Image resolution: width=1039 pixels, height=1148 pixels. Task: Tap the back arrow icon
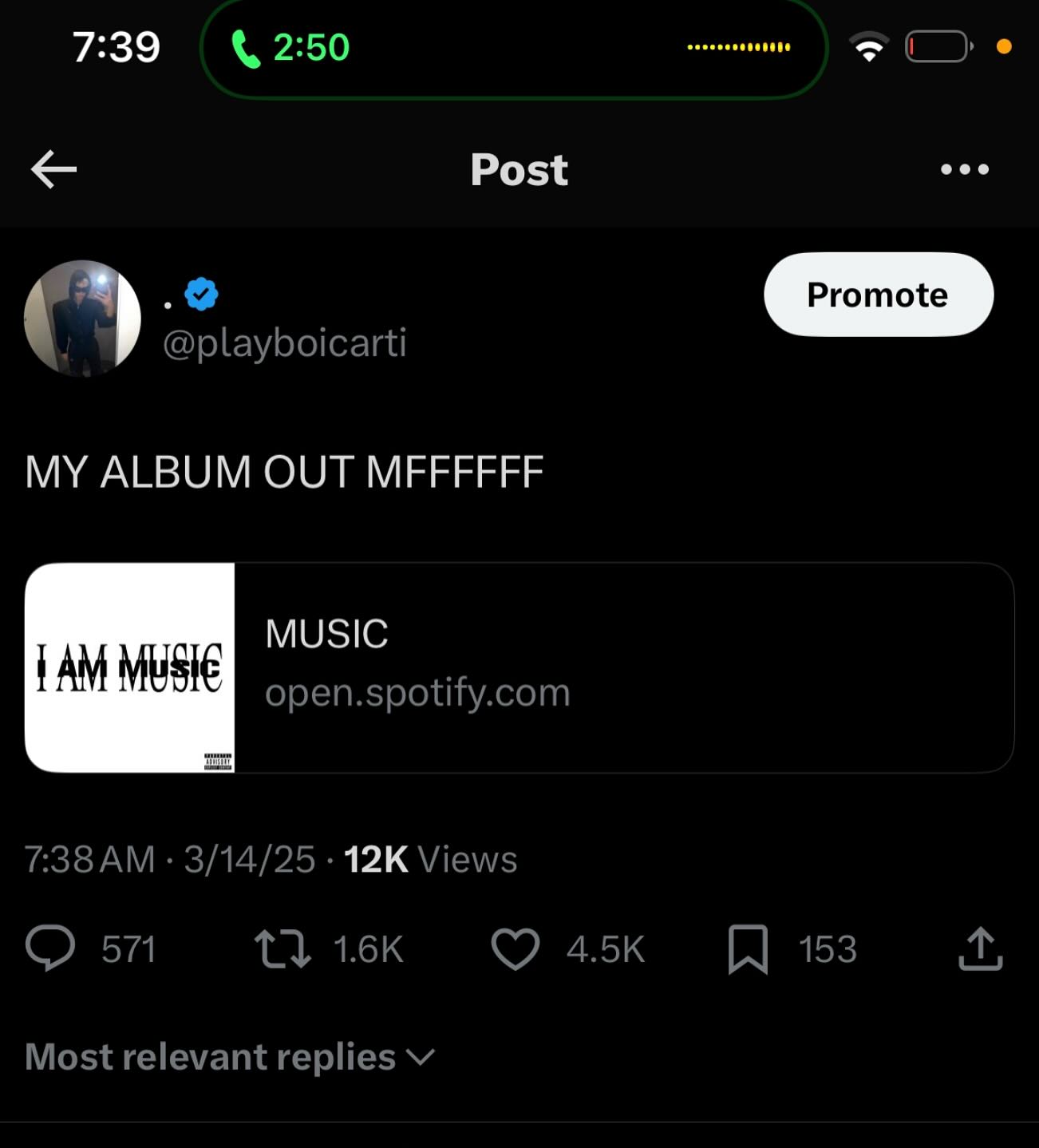point(53,169)
